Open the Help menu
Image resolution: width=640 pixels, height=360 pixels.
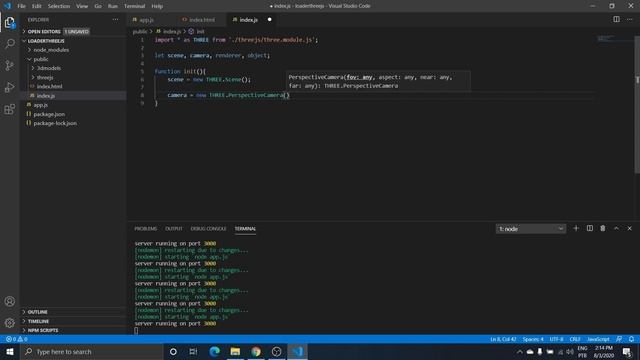157,6
